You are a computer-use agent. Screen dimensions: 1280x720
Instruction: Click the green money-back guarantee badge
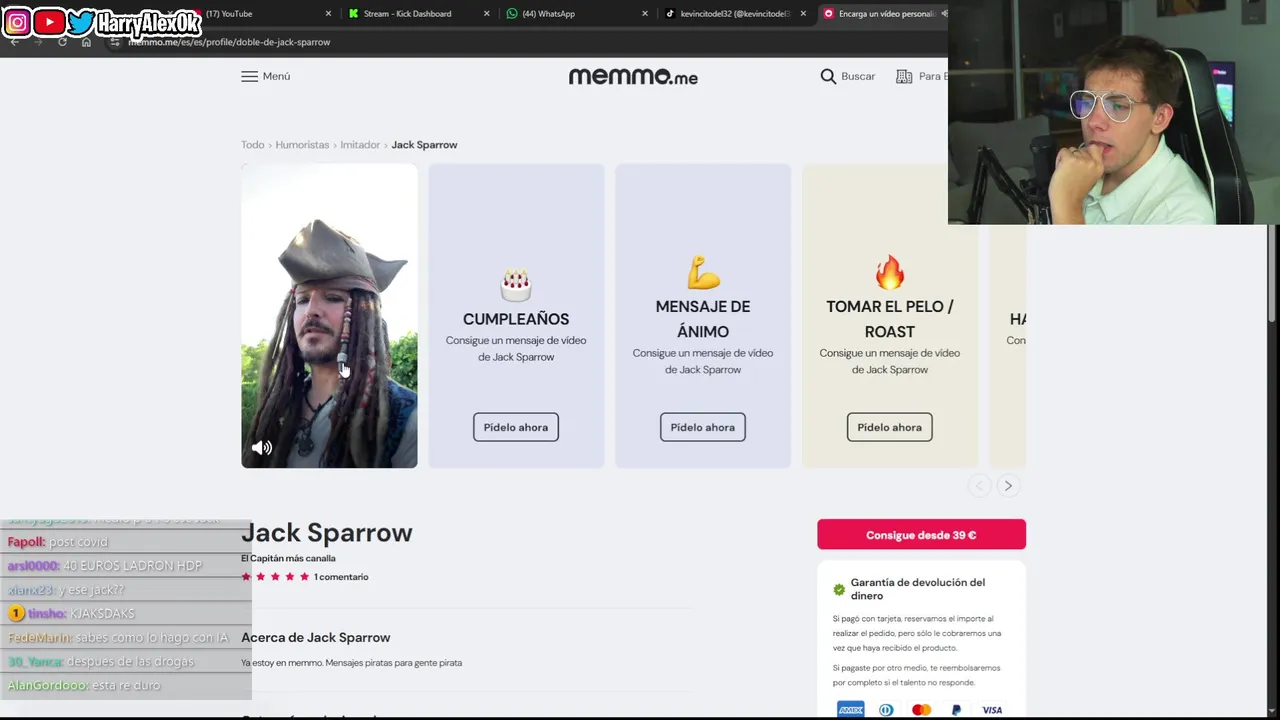point(839,590)
